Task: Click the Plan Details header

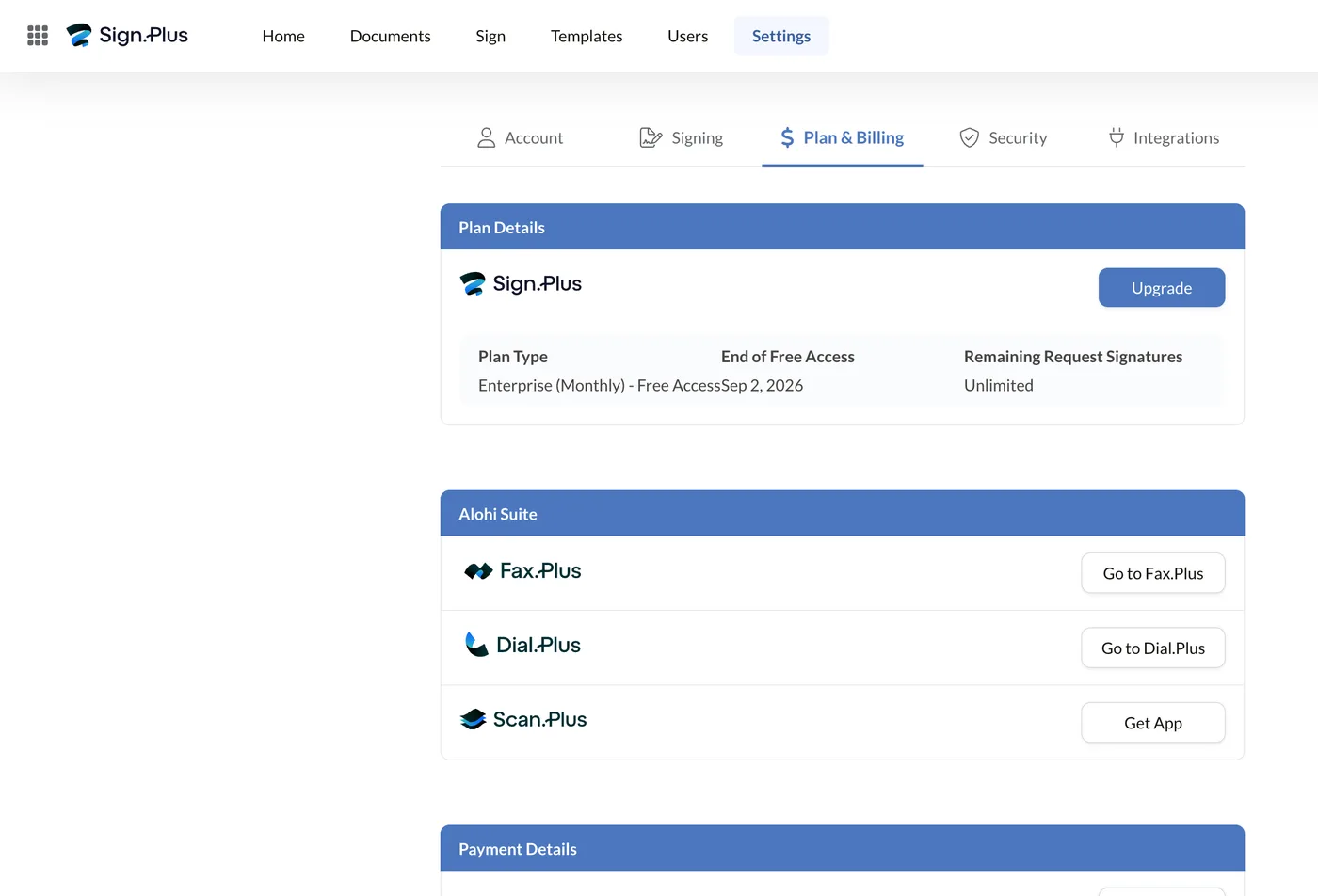Action: coord(843,227)
